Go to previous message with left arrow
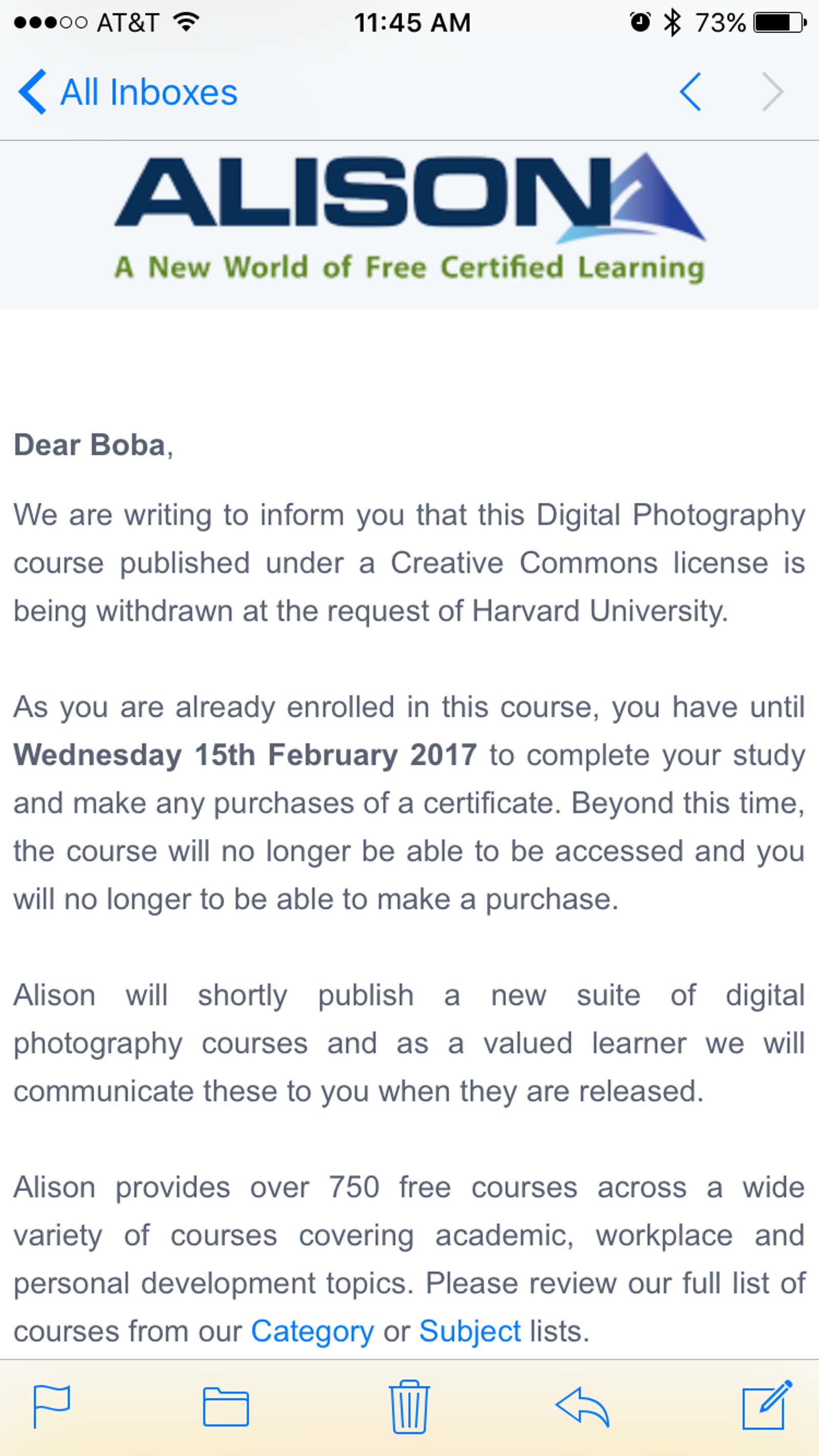 coord(691,92)
